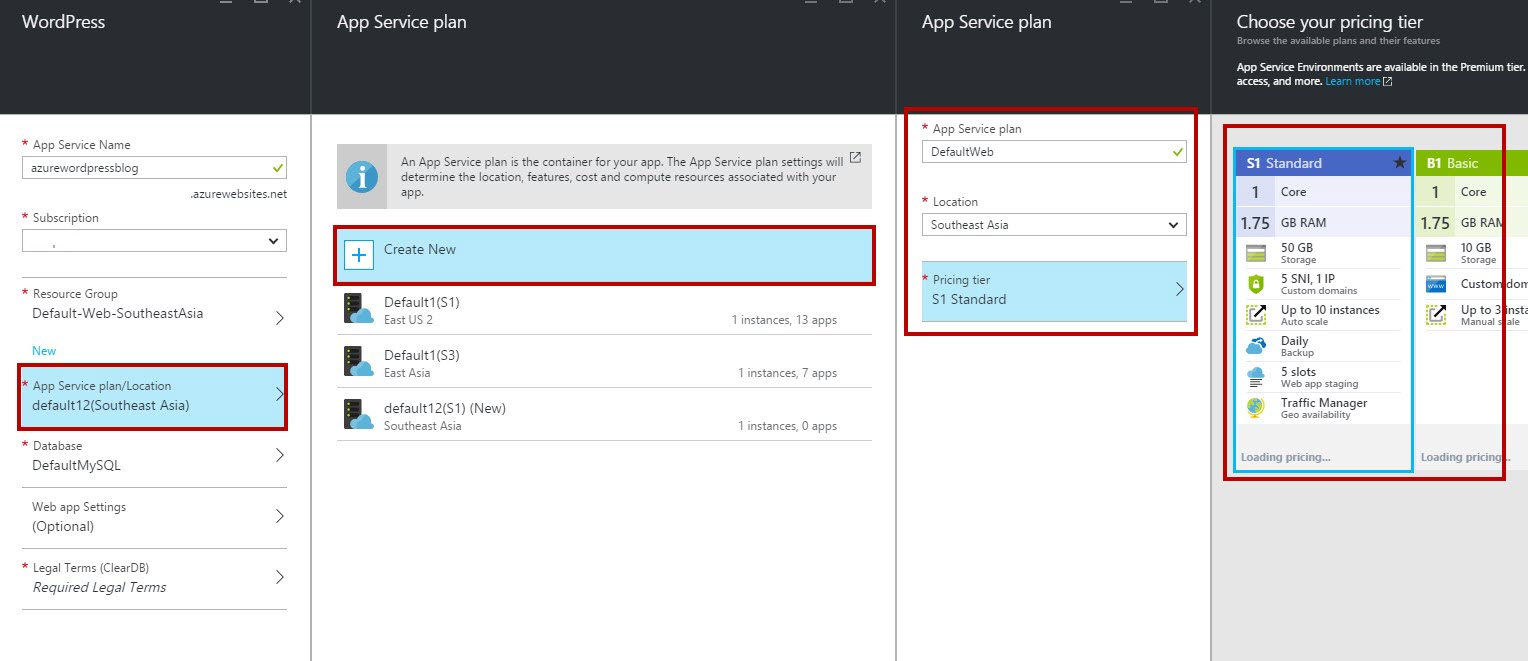Click the server icon for Default1(S1)
Screen dimensions: 1528x661
(358, 308)
